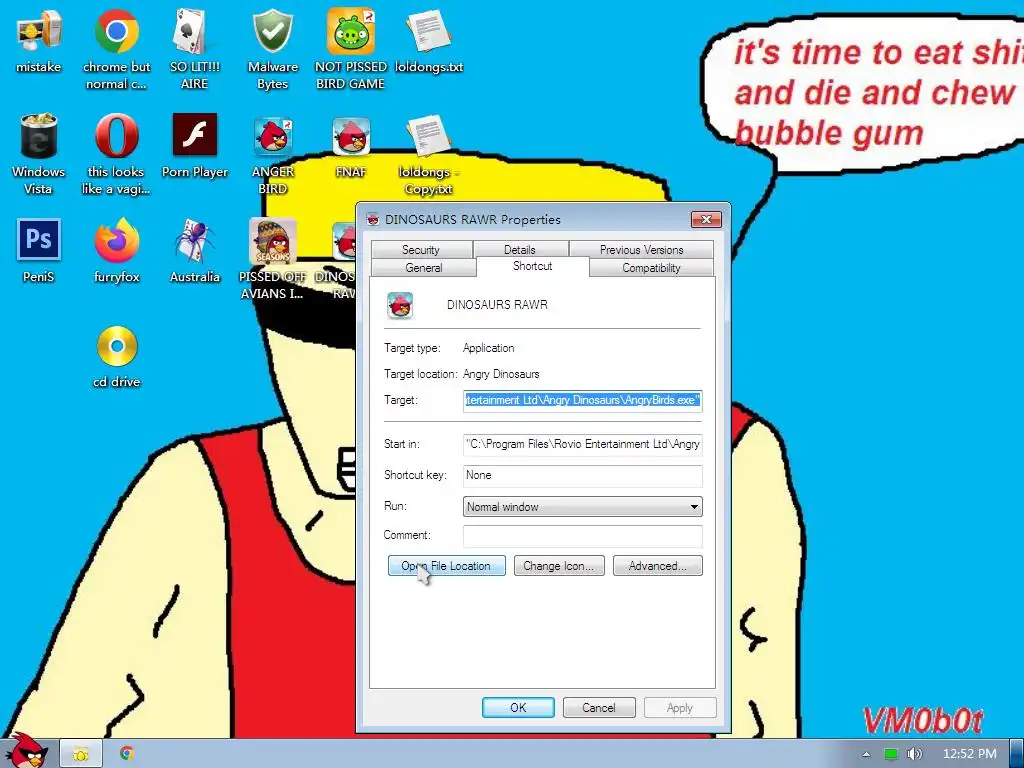Show hidden tray icons arrow
This screenshot has width=1024, height=768.
click(866, 754)
